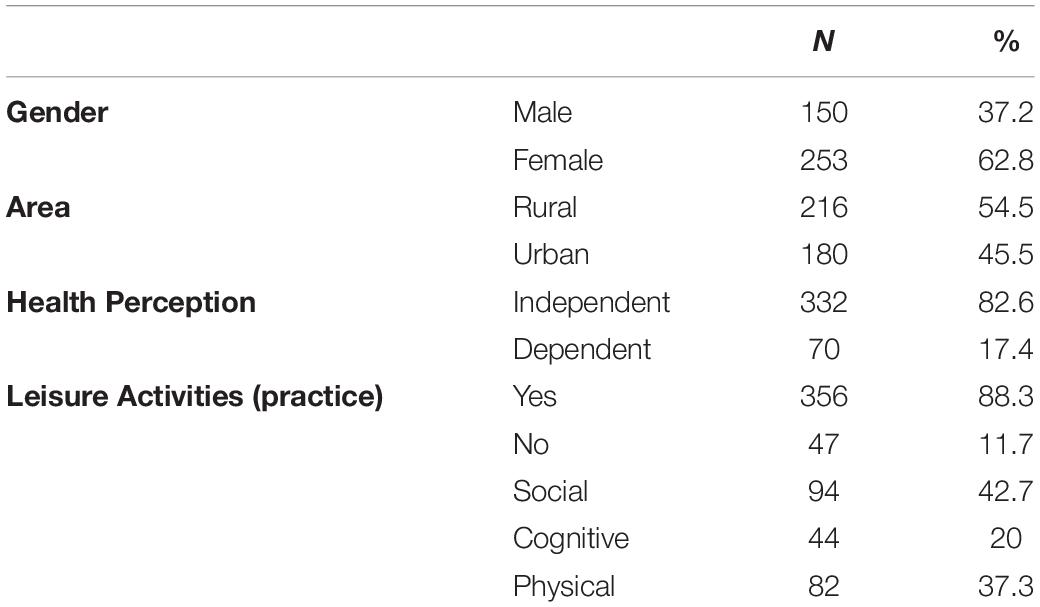This screenshot has height=607, width=1040.
Task: Click the Cognitive category label
Action: click(x=570, y=539)
